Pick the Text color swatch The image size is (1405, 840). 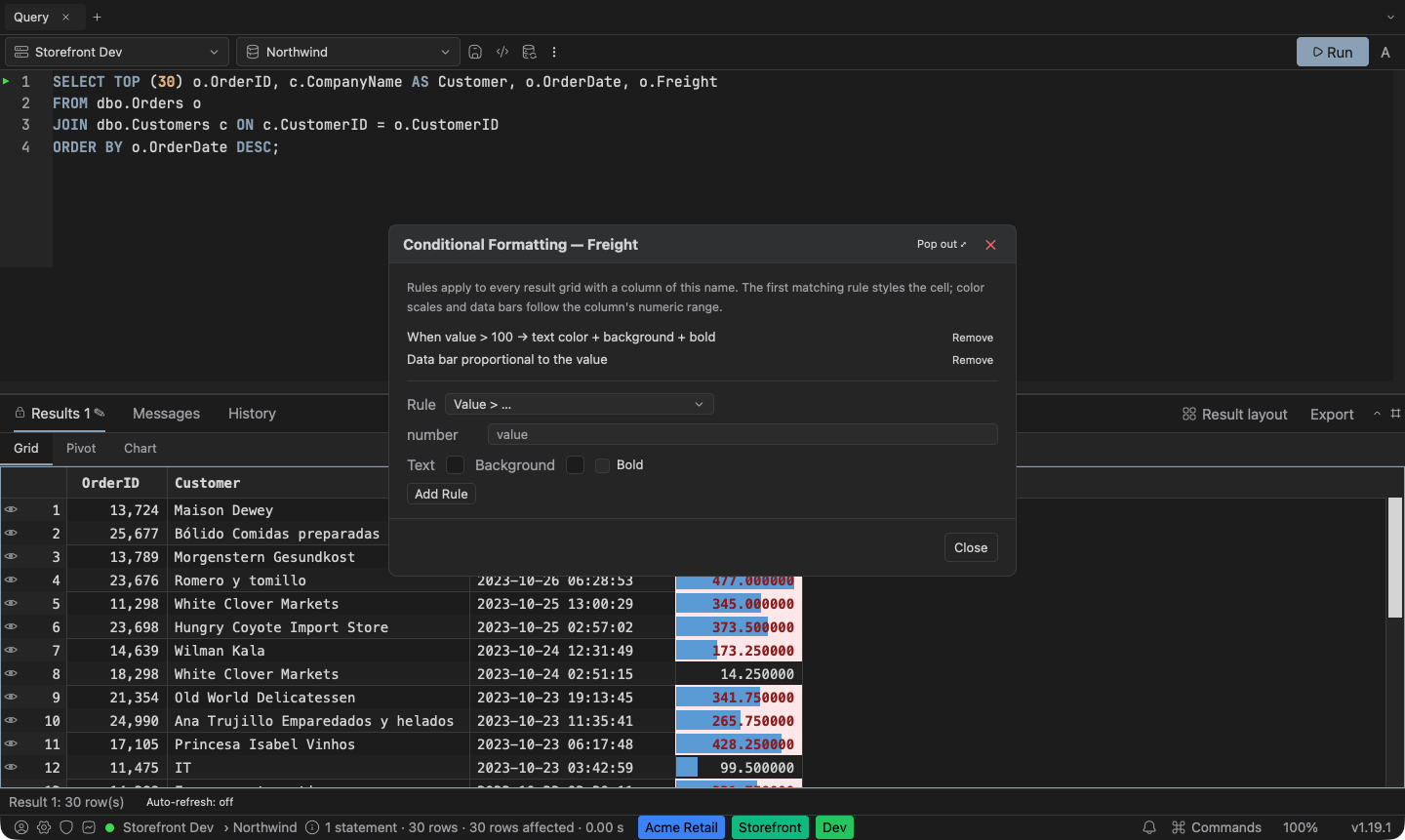455,465
